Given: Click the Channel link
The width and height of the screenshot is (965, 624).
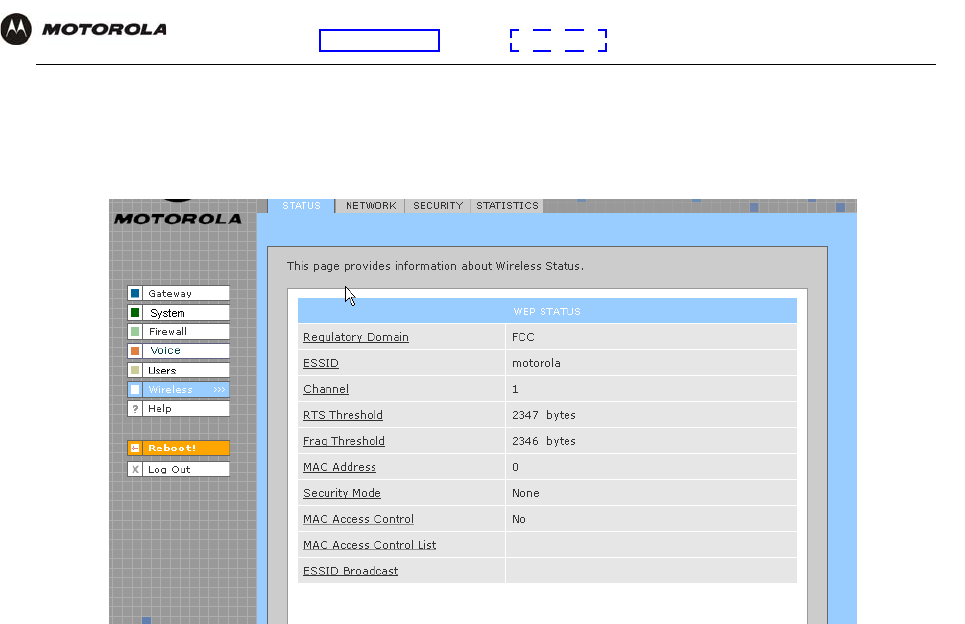Looking at the screenshot, I should (326, 389).
